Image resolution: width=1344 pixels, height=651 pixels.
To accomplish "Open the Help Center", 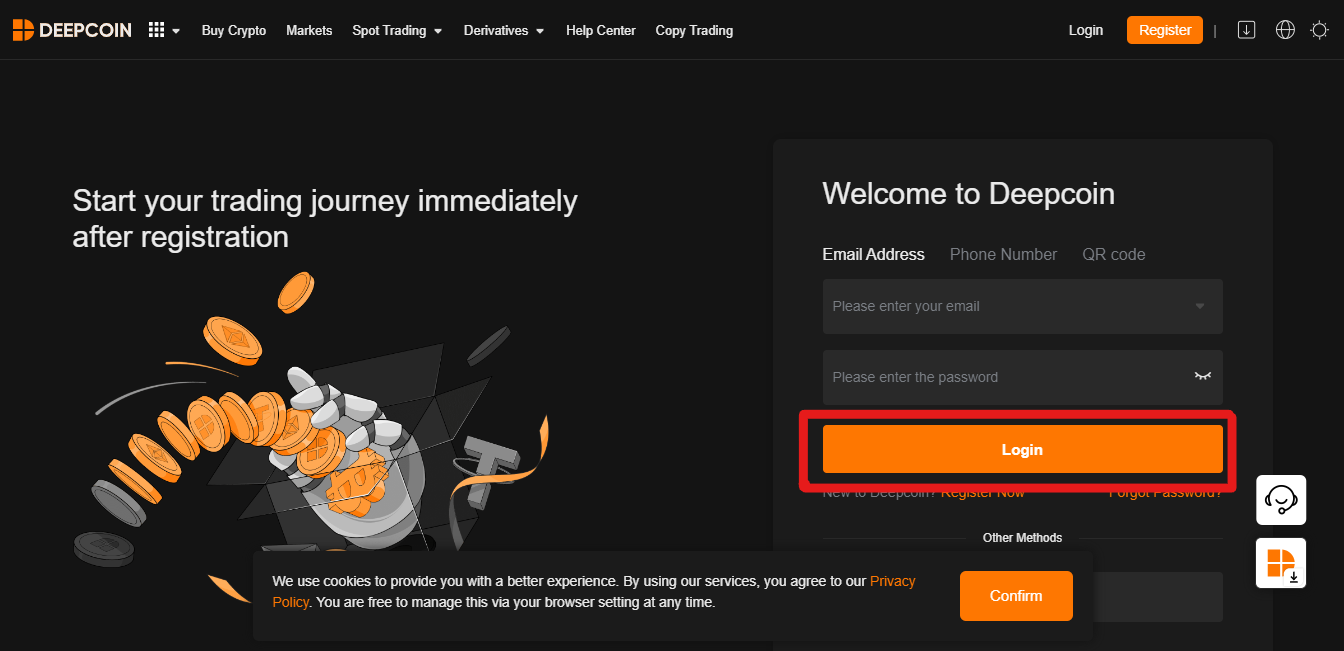I will (x=601, y=30).
